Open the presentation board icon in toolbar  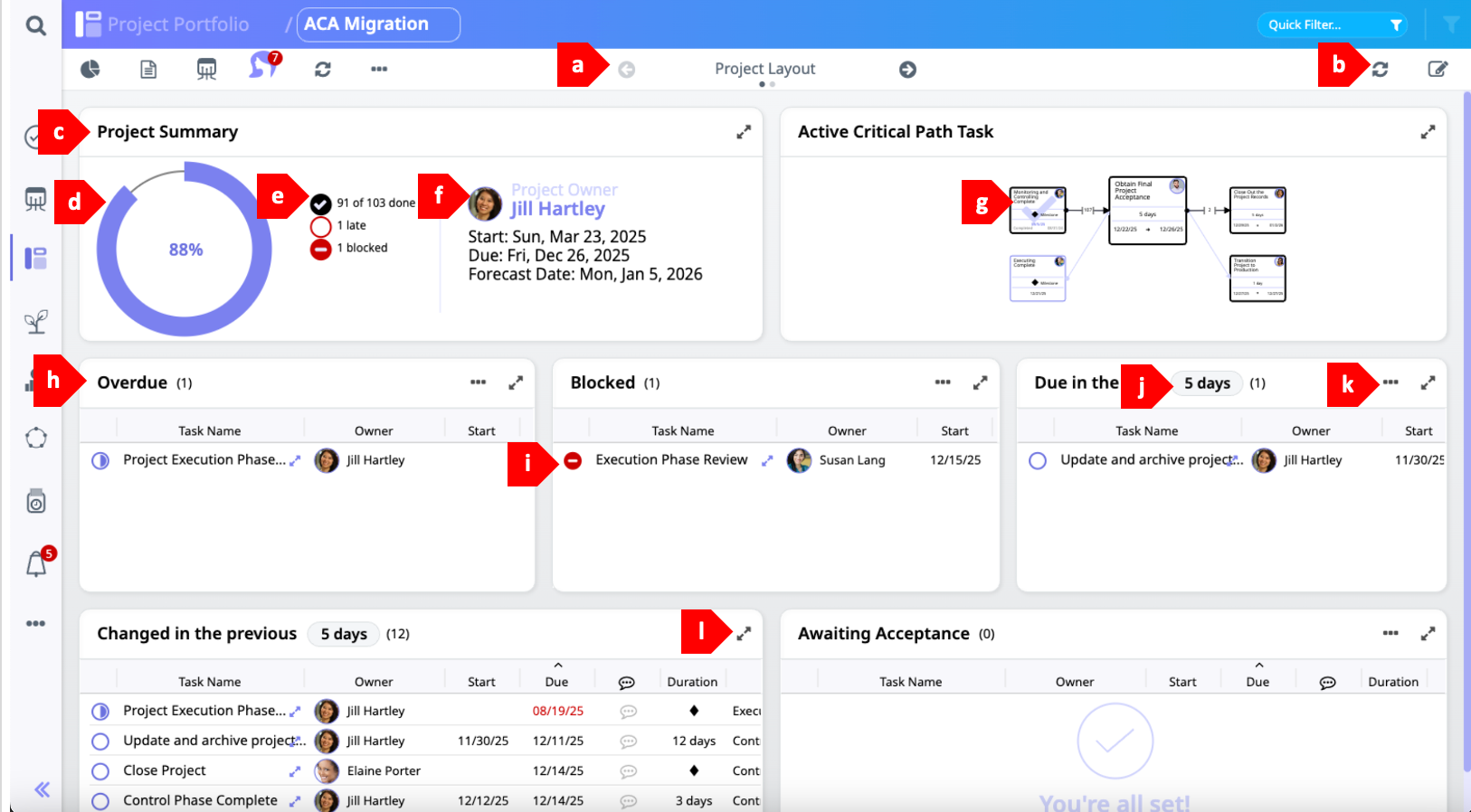pyautogui.click(x=206, y=69)
